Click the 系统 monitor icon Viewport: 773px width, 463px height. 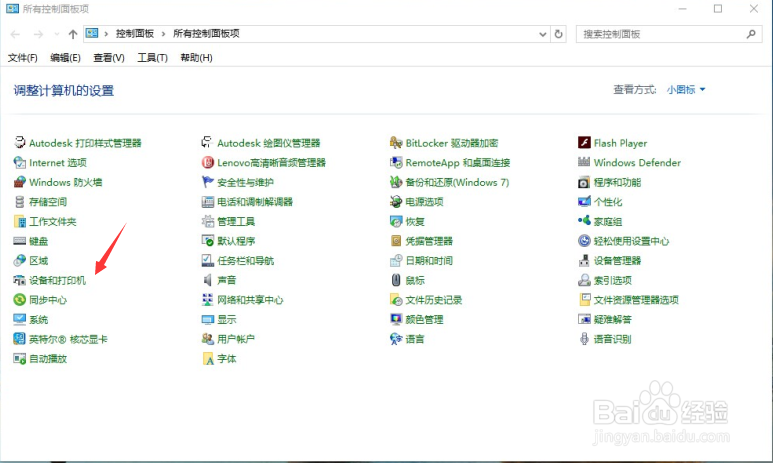(20, 320)
